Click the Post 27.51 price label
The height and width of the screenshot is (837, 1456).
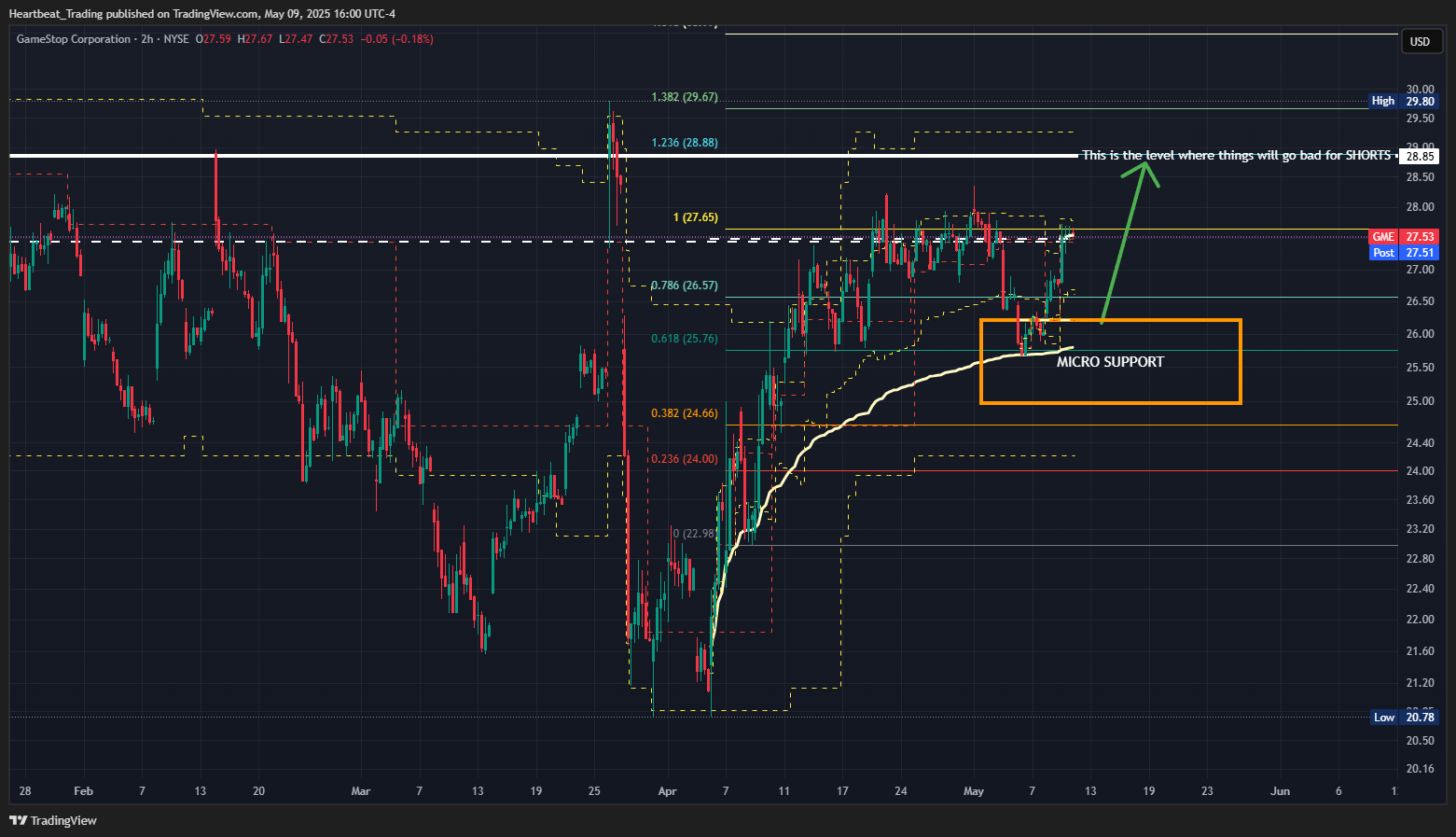(1404, 253)
